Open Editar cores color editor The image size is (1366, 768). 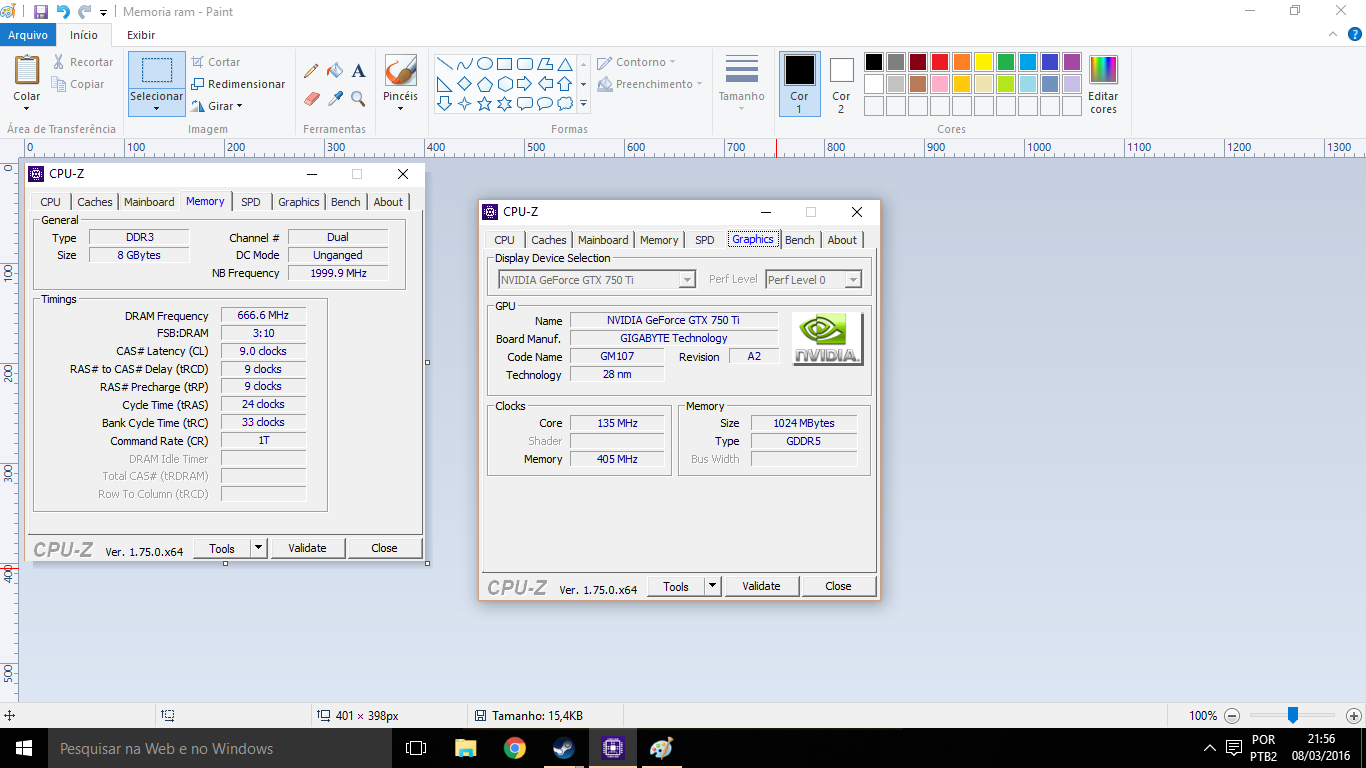1103,84
